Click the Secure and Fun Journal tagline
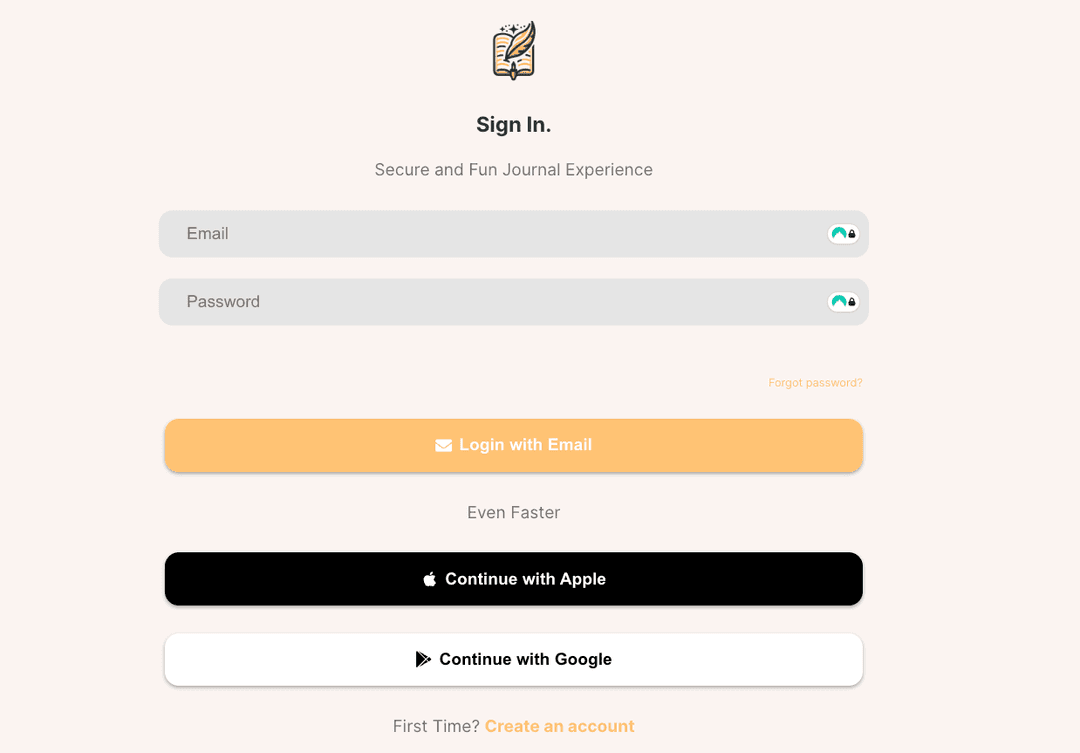The image size is (1080, 753). [513, 170]
